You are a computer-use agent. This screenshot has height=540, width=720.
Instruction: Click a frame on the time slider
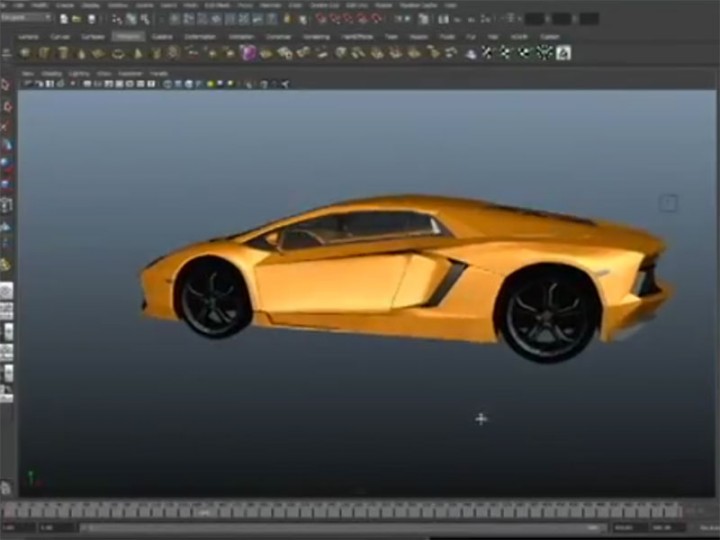tap(340, 510)
